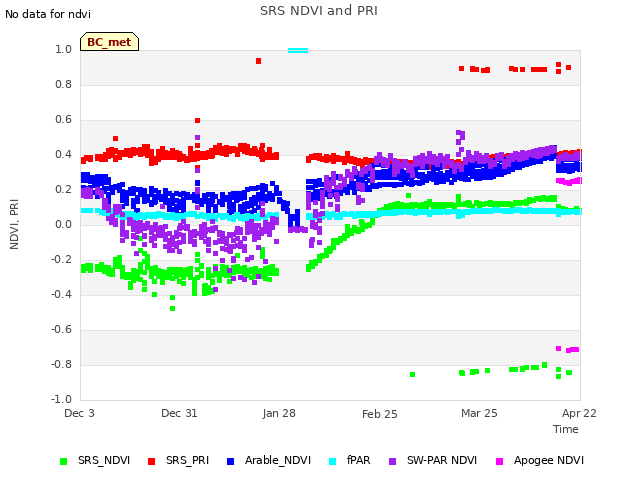Click the purple SW-PAR NDVI legend swatch

click(392, 461)
